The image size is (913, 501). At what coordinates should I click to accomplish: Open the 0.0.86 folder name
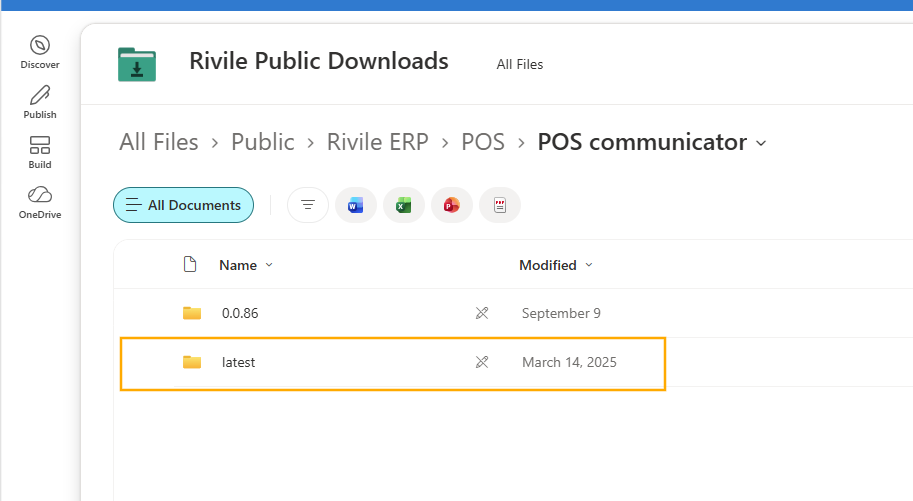click(x=240, y=313)
